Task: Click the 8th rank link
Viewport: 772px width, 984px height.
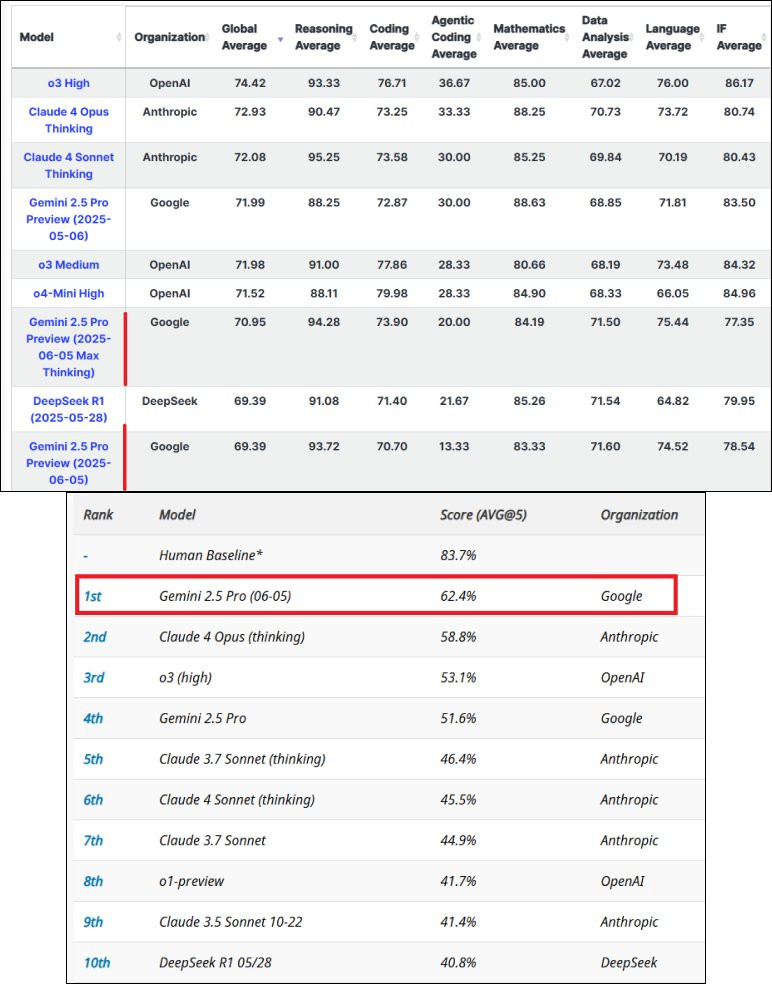Action: click(93, 882)
